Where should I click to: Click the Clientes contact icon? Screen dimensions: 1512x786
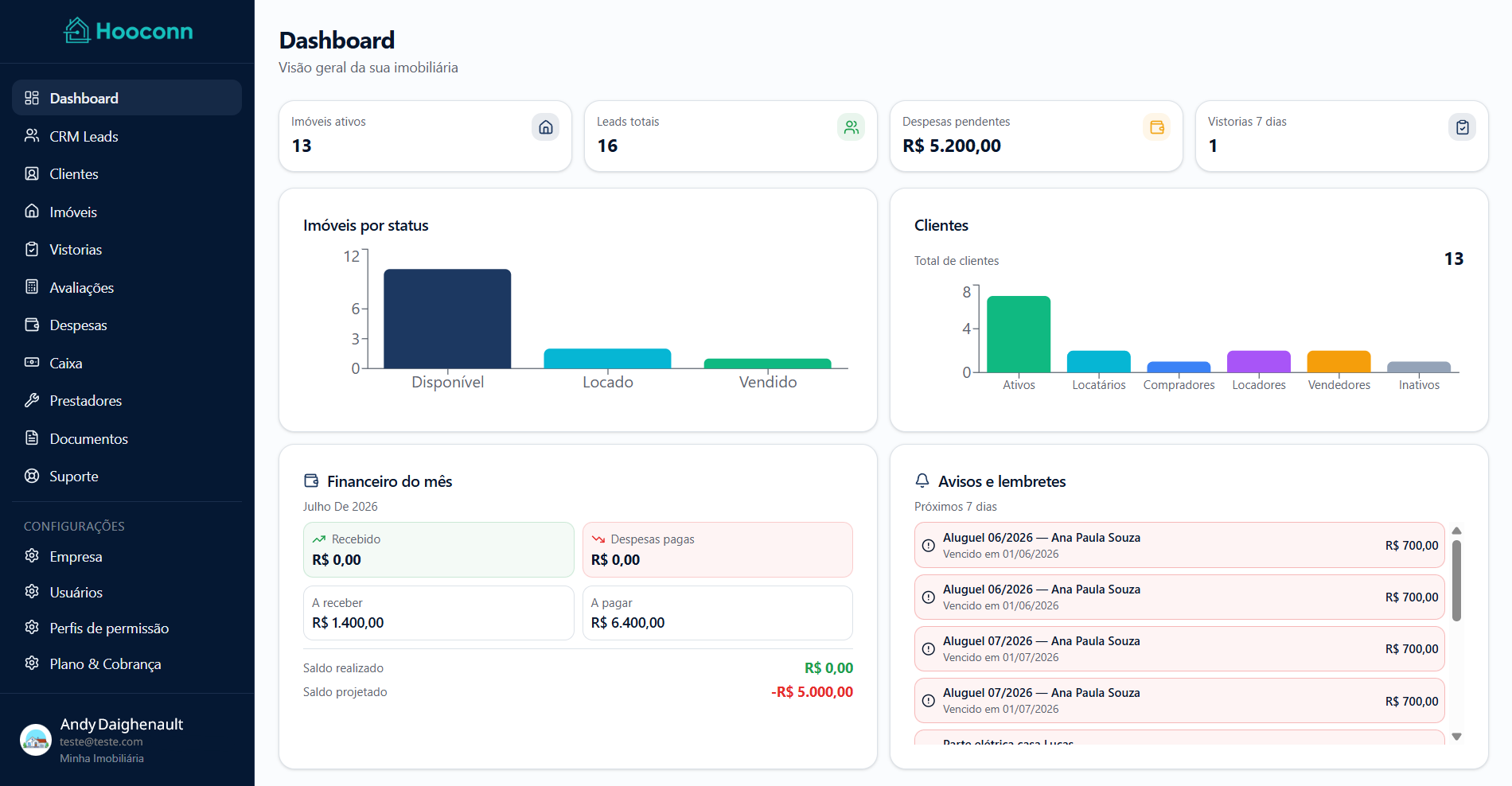pyautogui.click(x=32, y=173)
